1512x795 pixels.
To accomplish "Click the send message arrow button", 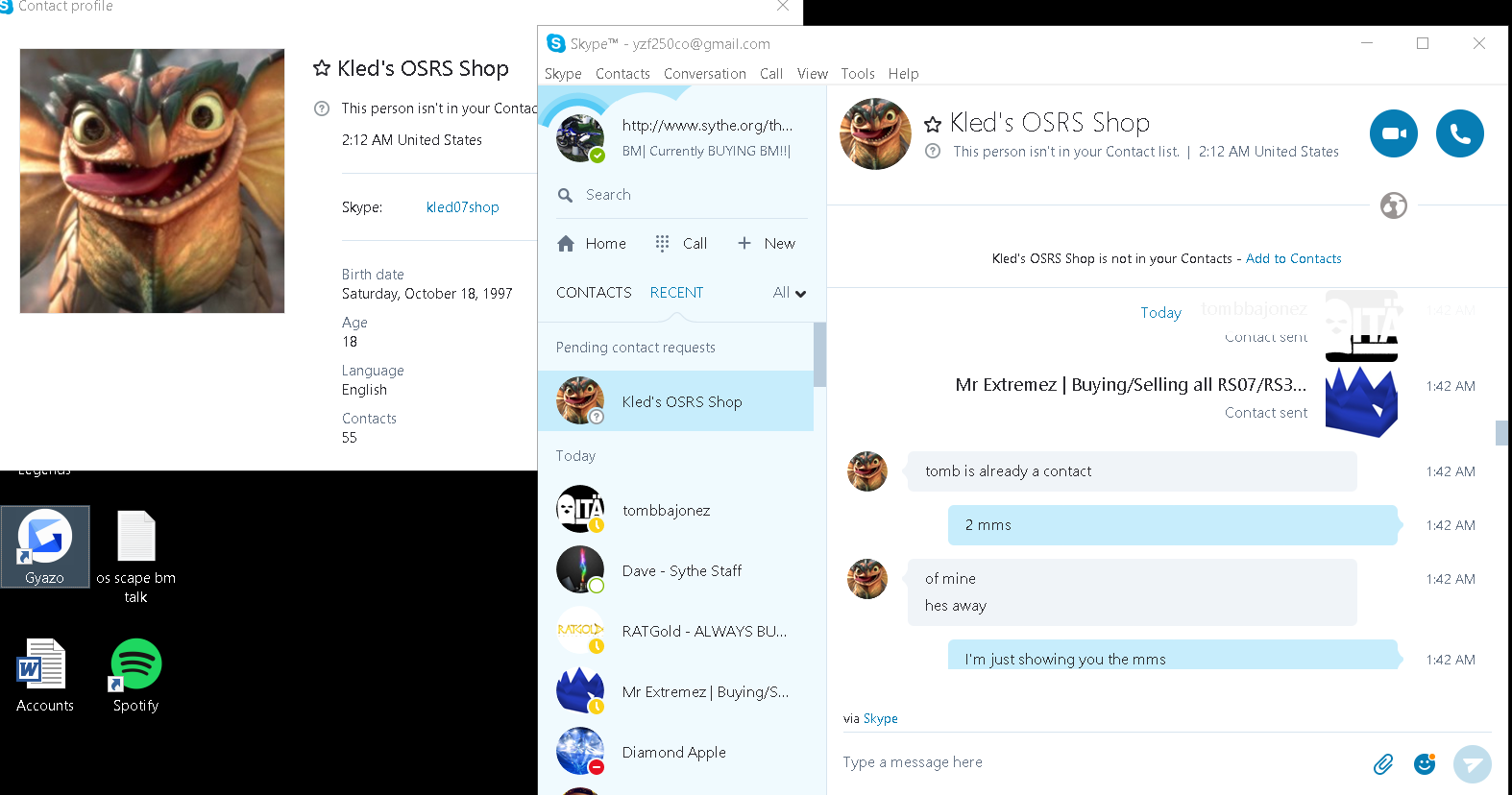I will point(1472,764).
